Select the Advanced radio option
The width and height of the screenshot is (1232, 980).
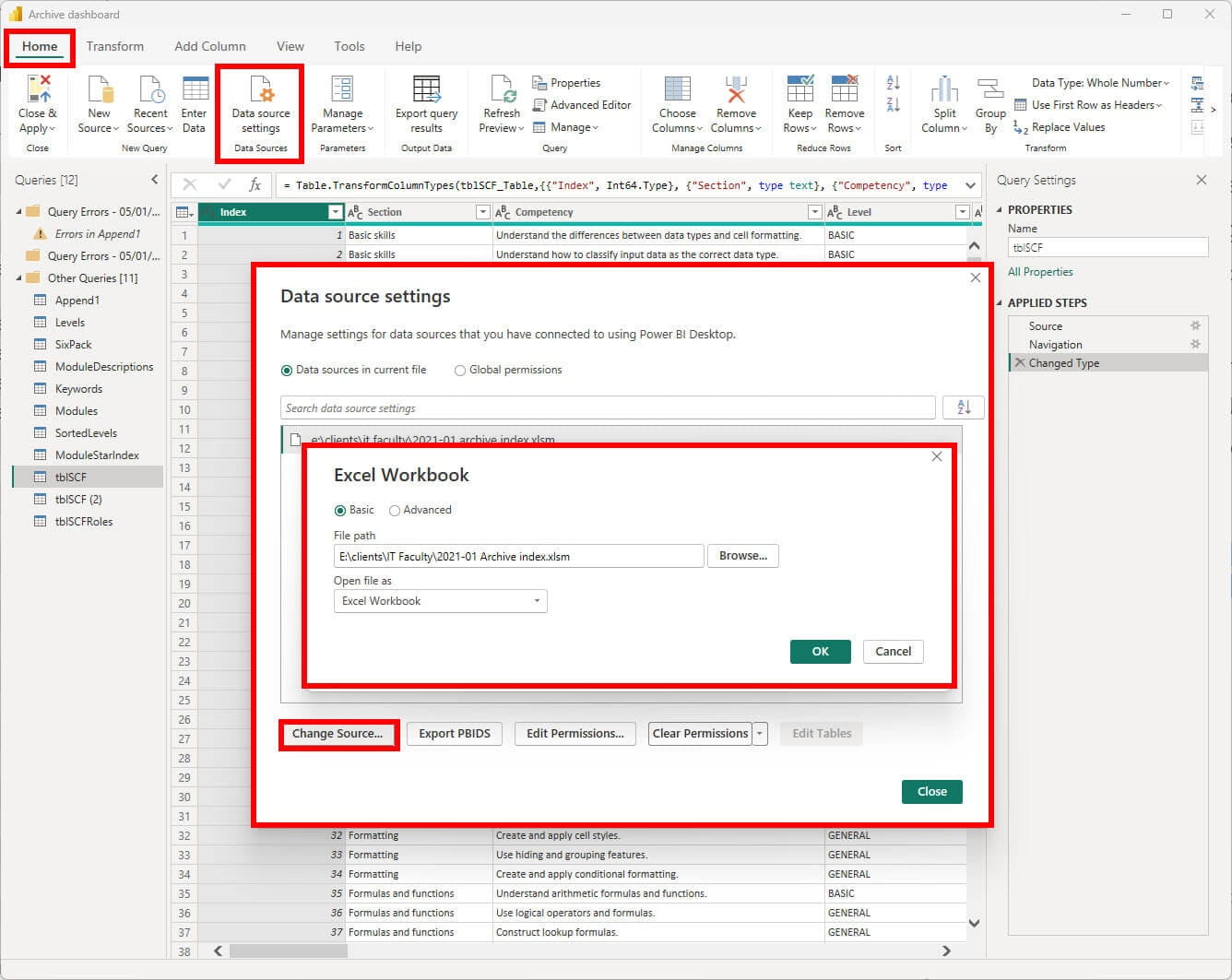(x=395, y=511)
